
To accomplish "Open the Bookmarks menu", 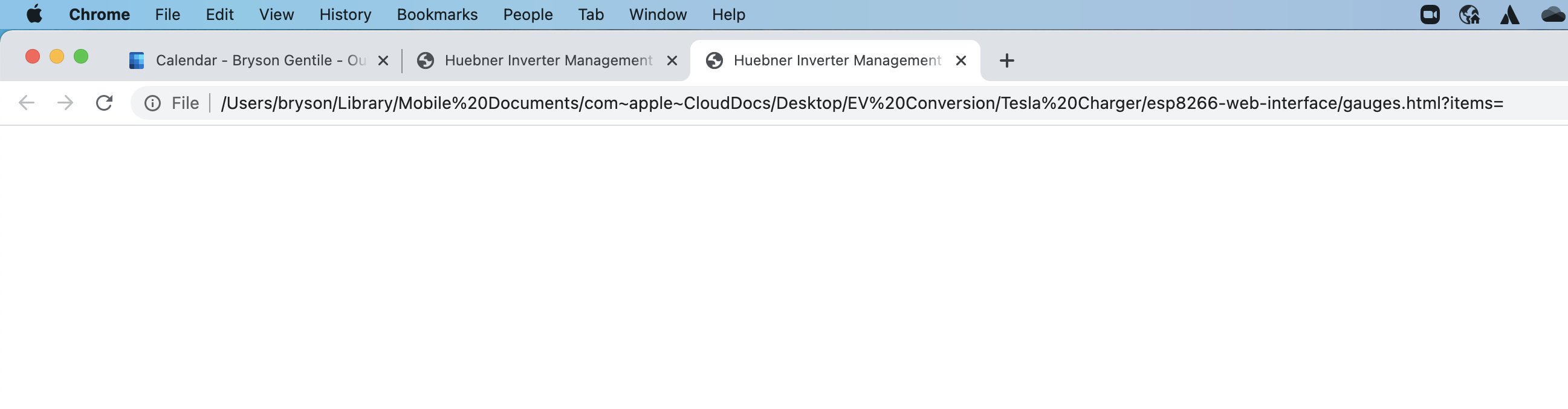I will (437, 15).
